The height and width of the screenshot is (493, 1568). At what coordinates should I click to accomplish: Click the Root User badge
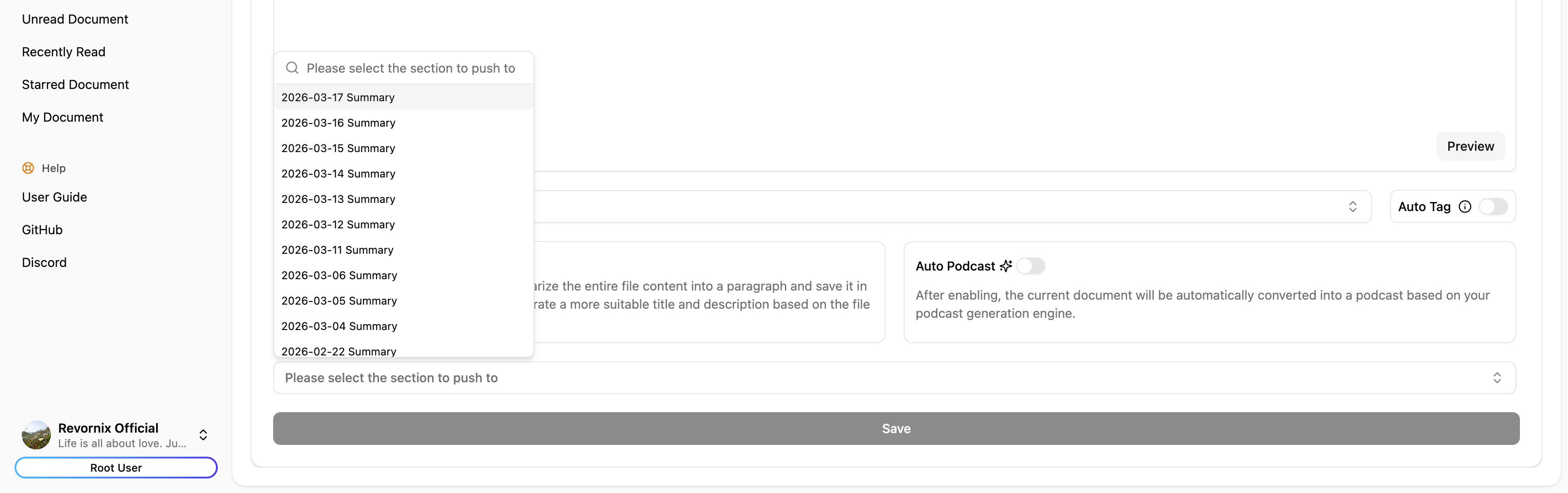pyautogui.click(x=116, y=468)
